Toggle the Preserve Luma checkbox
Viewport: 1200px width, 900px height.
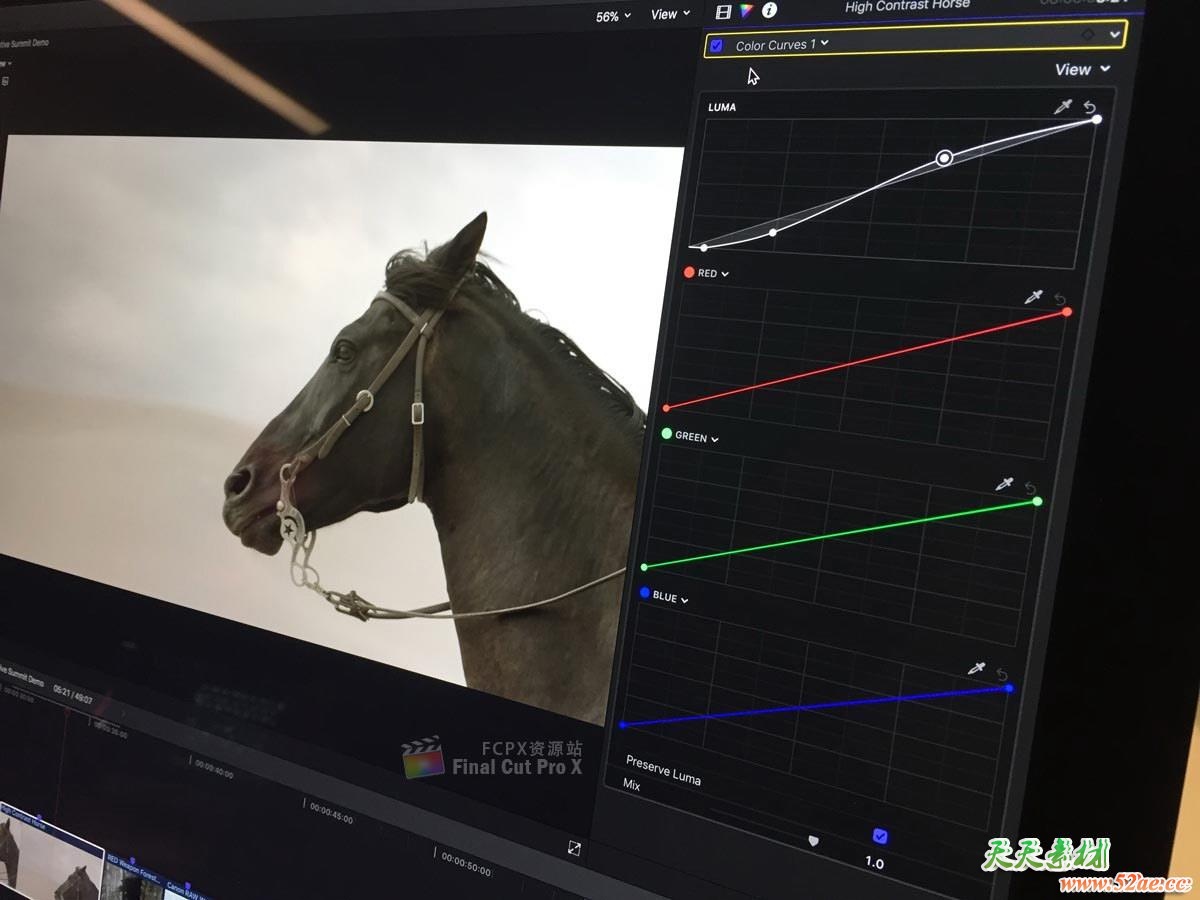point(880,836)
